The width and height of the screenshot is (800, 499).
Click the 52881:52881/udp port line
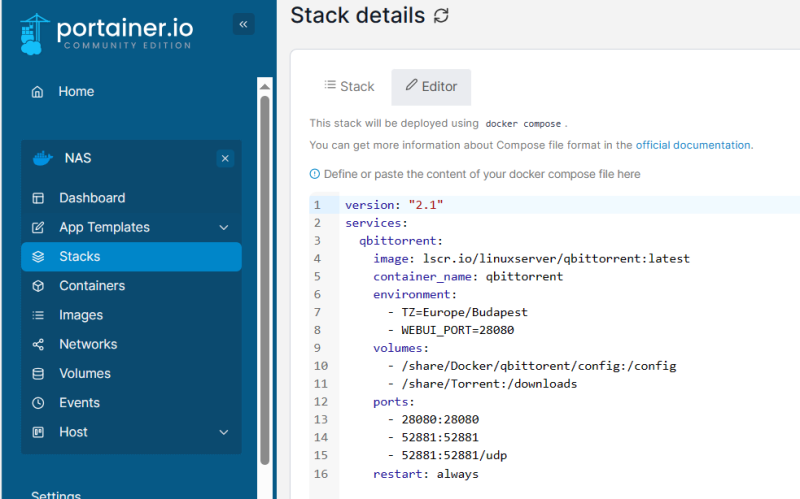(x=447, y=455)
